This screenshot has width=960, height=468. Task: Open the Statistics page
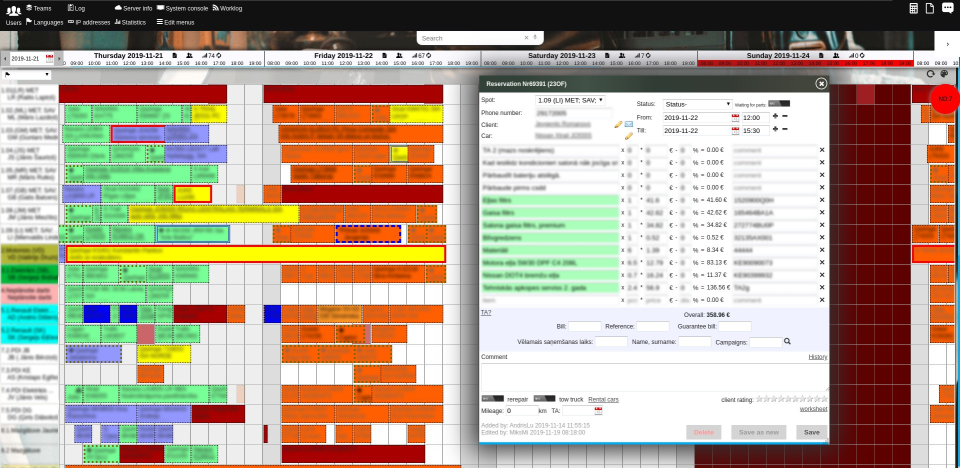[130, 22]
